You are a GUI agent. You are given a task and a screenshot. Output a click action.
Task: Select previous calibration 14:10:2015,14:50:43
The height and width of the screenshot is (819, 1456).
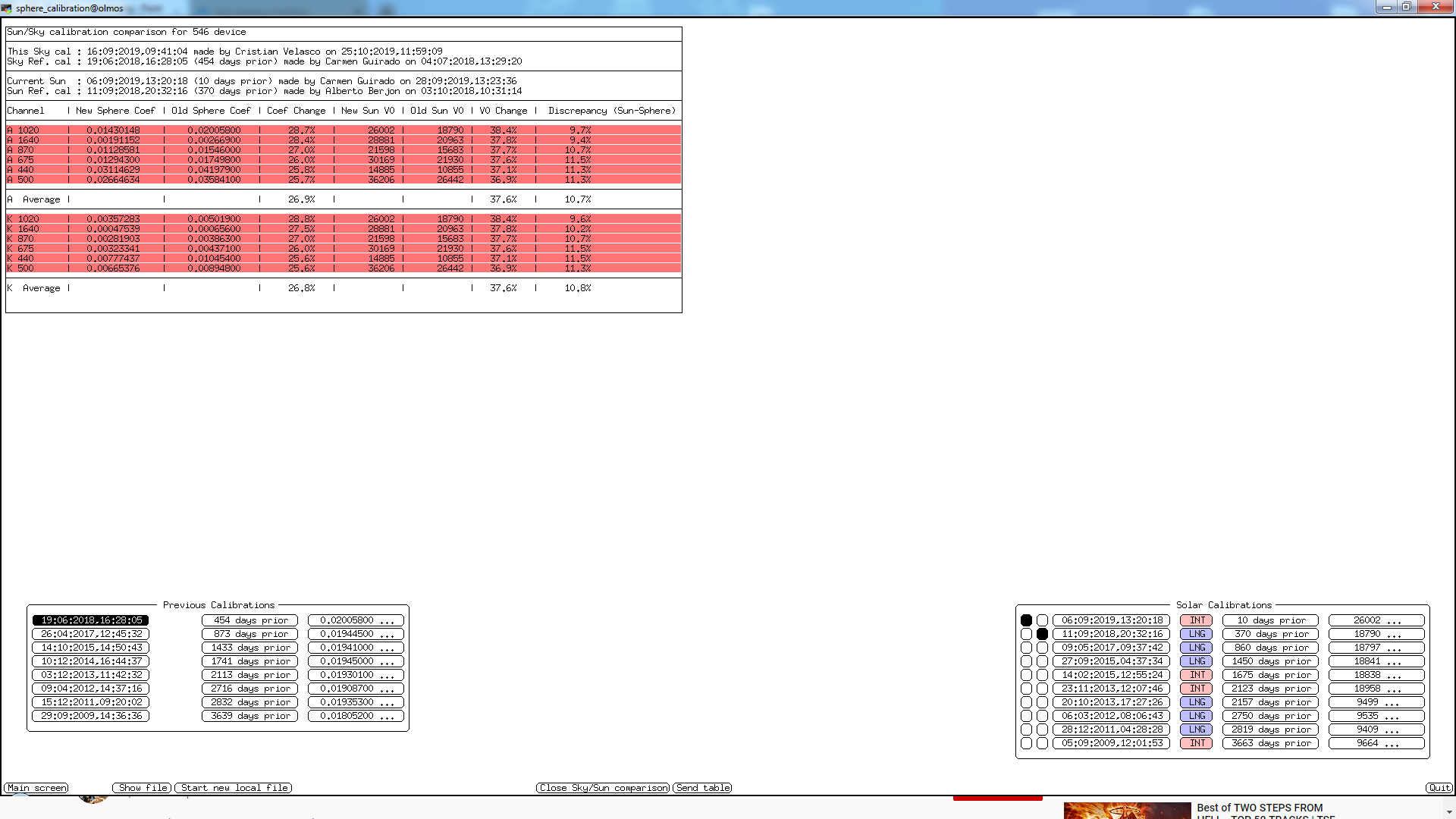91,648
